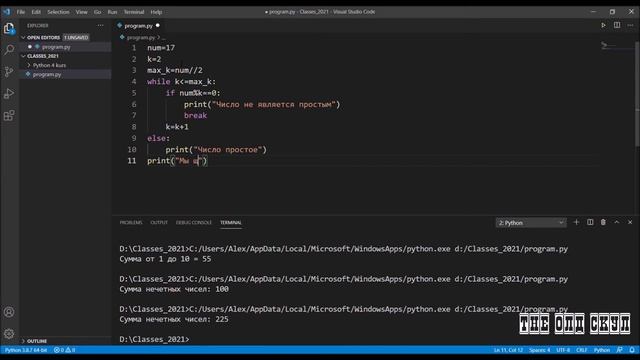Open the Accounts menu icon

tap(9, 312)
